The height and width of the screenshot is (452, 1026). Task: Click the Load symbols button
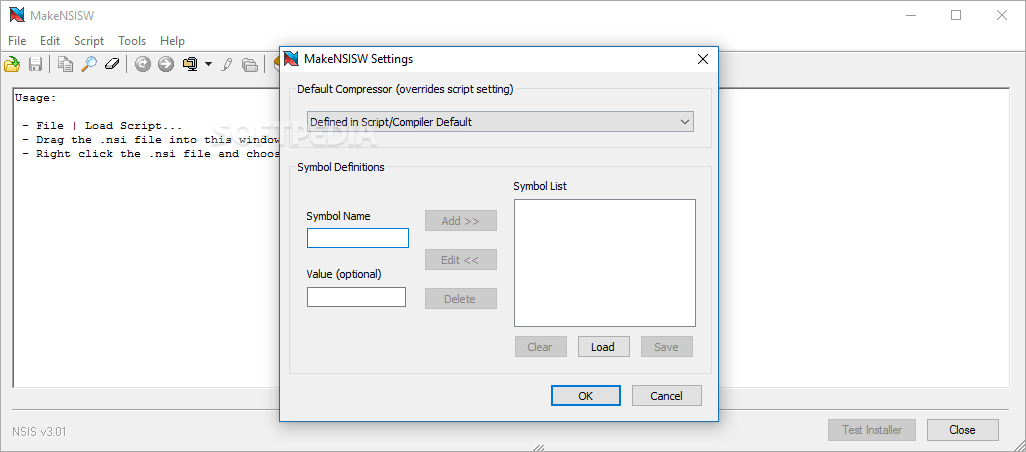pos(603,347)
